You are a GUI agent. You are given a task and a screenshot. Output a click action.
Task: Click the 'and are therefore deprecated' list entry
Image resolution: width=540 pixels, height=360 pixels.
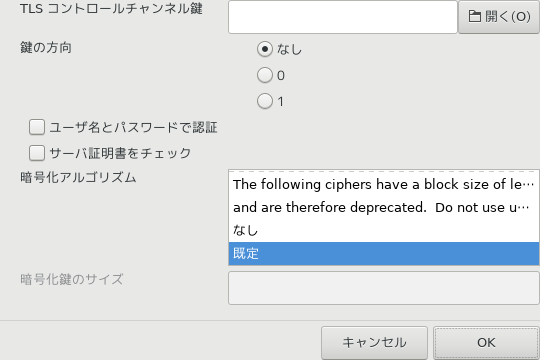point(384,207)
